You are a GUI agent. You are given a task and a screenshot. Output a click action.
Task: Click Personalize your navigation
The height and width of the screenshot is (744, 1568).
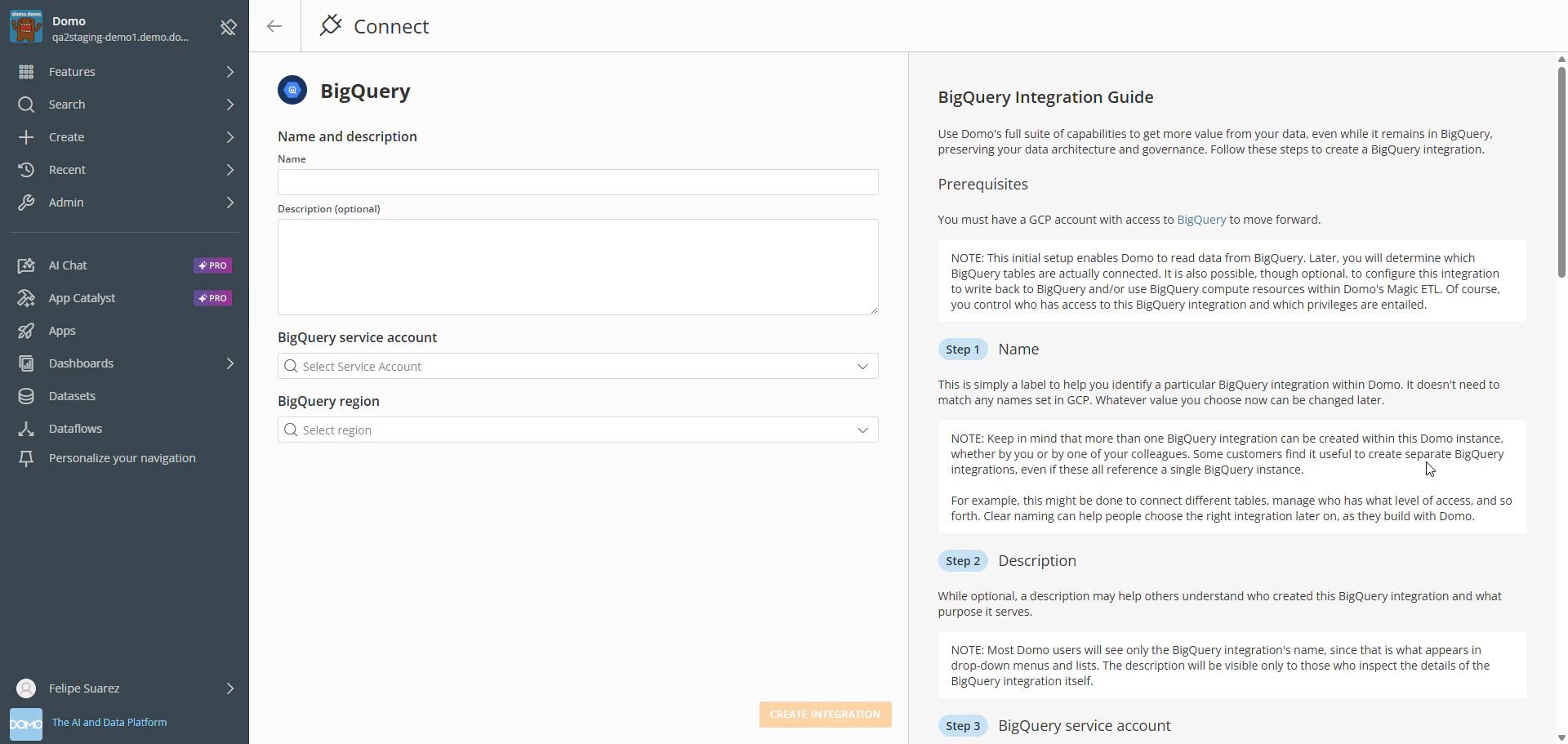(x=122, y=458)
